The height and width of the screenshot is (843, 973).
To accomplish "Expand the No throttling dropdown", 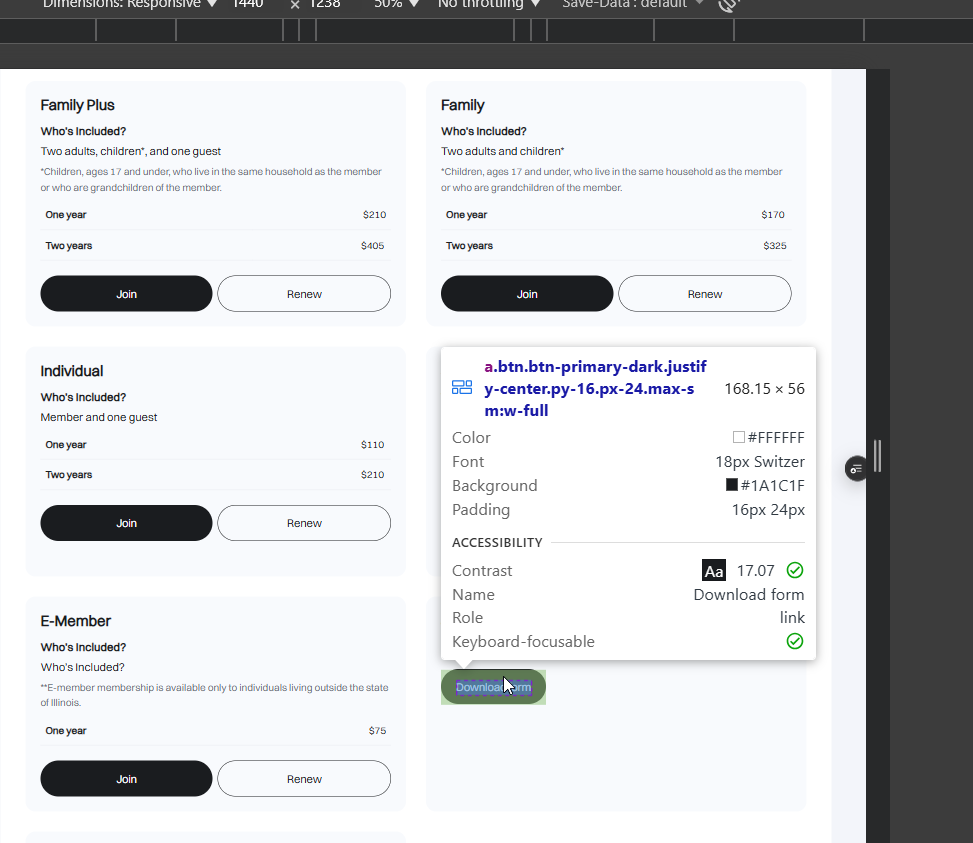I will (489, 4).
